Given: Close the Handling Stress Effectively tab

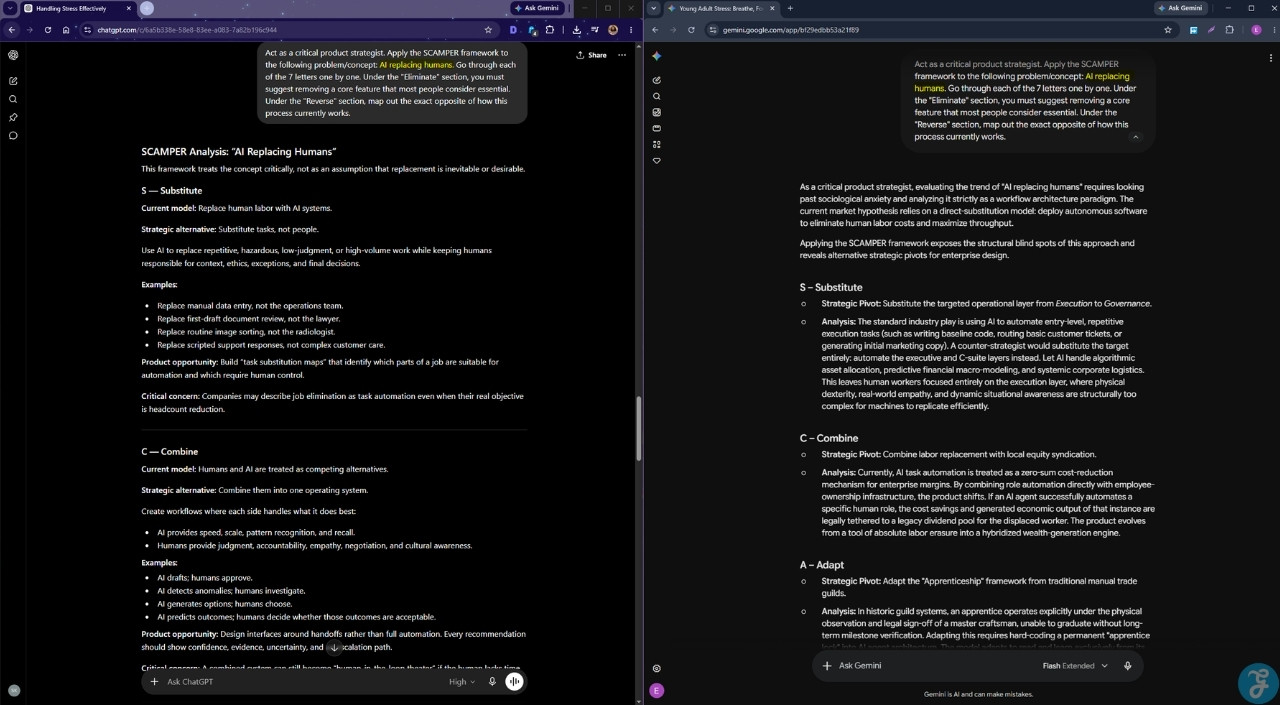Looking at the screenshot, I should click(x=128, y=8).
